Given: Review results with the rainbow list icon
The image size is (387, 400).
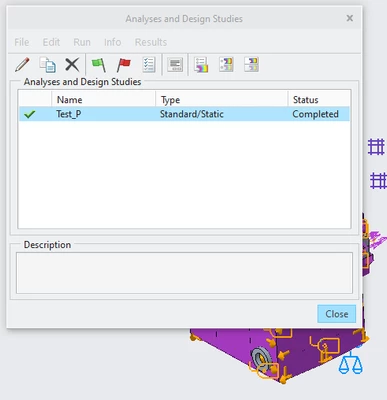Looking at the screenshot, I should point(201,65).
